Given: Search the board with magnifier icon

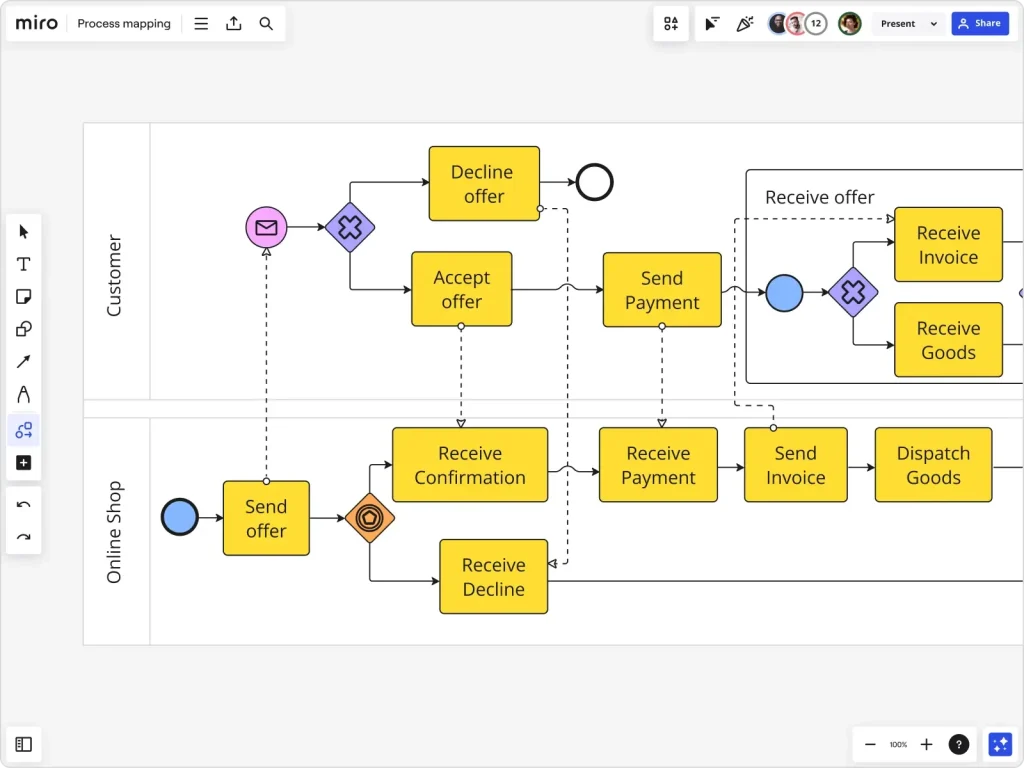Looking at the screenshot, I should click(266, 24).
